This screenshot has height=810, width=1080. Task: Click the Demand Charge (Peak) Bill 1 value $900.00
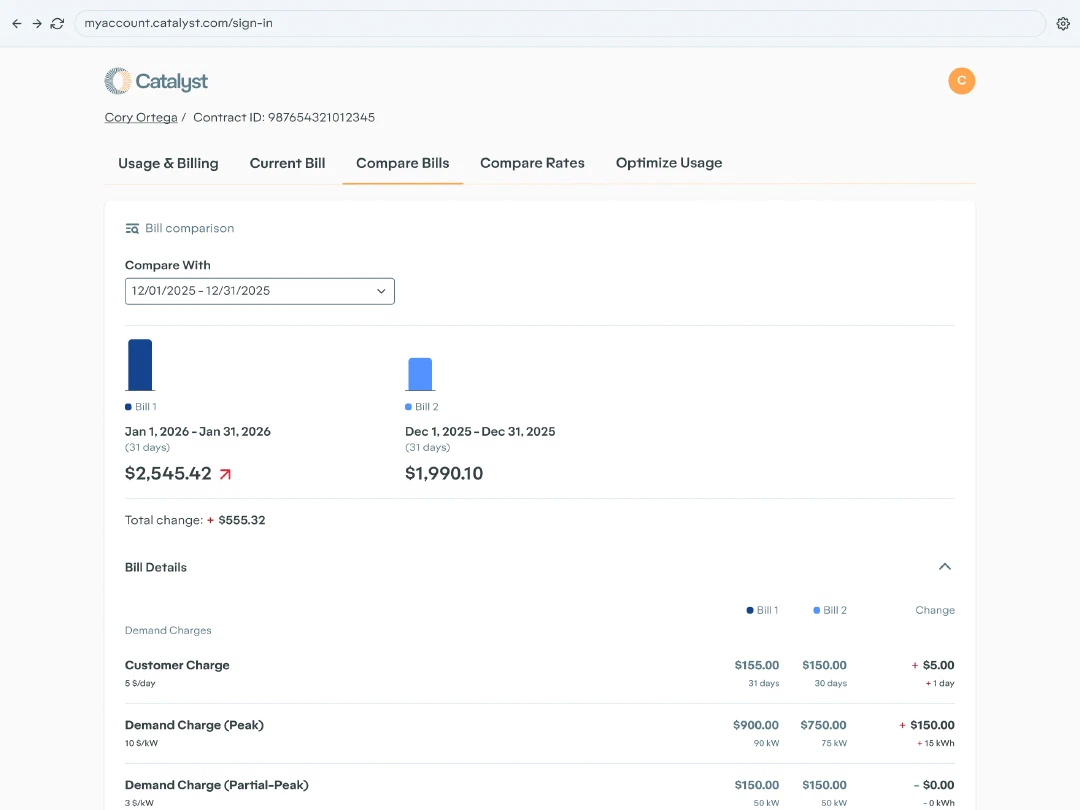coord(756,725)
